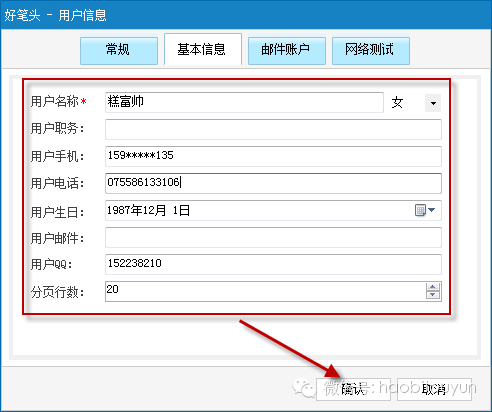Open the 邮件账户 tab
The image size is (492, 412).
pyautogui.click(x=287, y=50)
